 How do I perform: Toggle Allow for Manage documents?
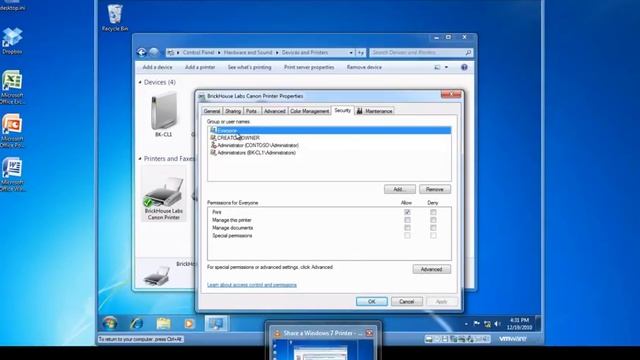407,228
